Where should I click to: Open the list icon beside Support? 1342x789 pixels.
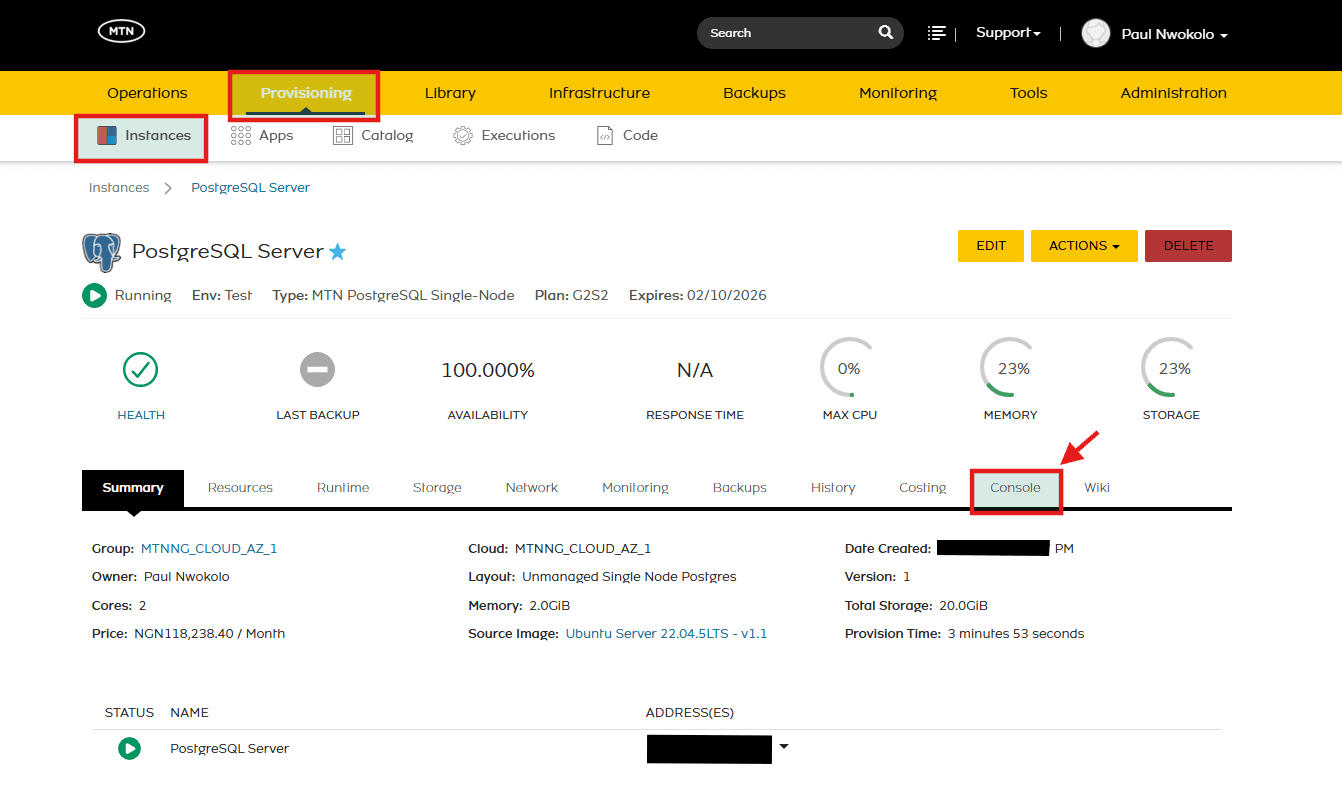[937, 33]
